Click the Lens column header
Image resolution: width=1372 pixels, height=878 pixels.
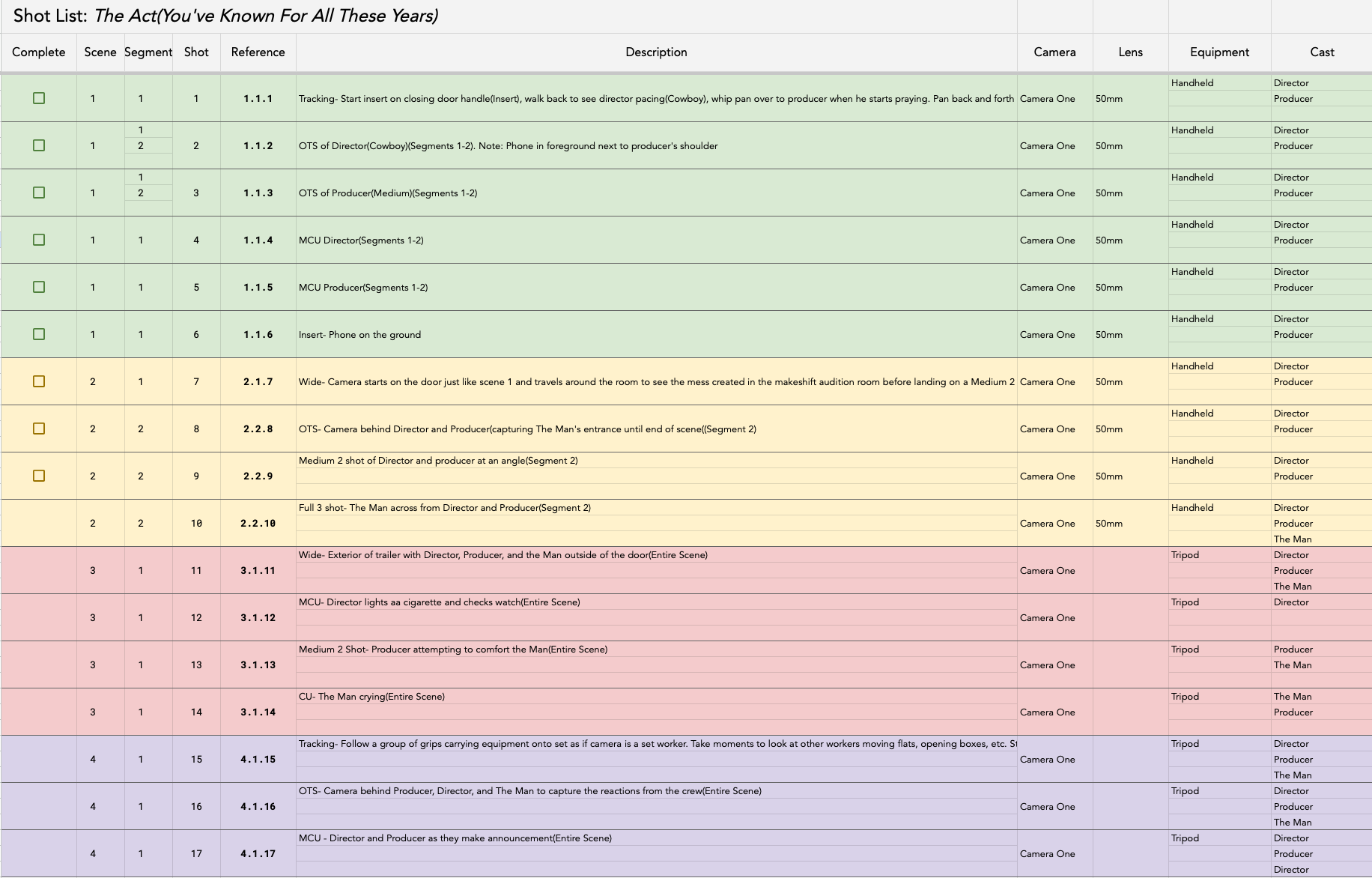pos(1130,52)
